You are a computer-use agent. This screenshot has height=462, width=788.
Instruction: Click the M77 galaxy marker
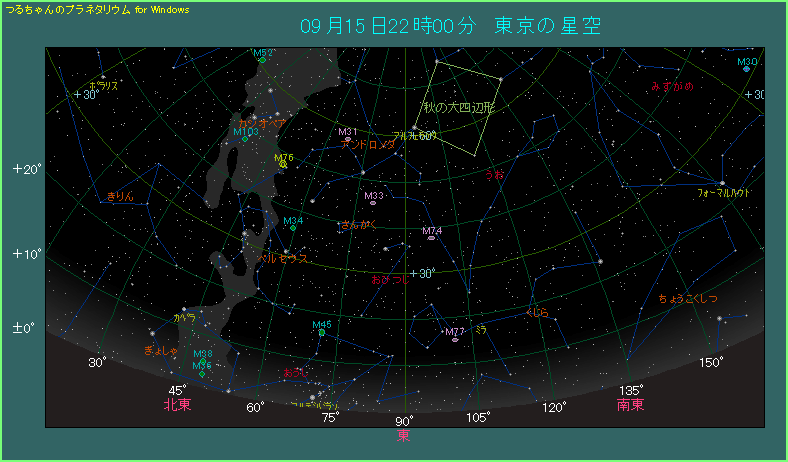[455, 339]
